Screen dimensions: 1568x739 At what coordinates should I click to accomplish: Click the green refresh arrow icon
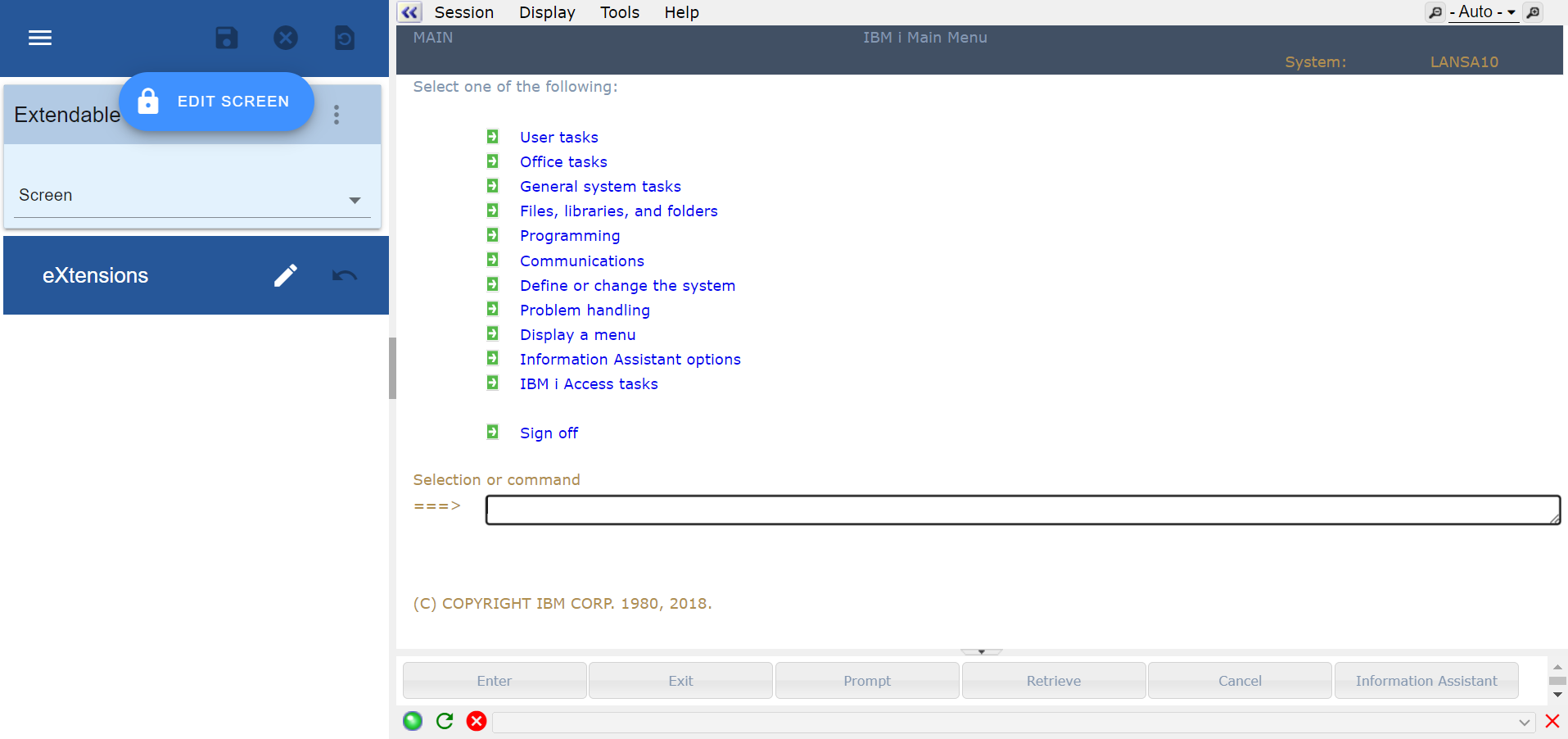(x=445, y=721)
